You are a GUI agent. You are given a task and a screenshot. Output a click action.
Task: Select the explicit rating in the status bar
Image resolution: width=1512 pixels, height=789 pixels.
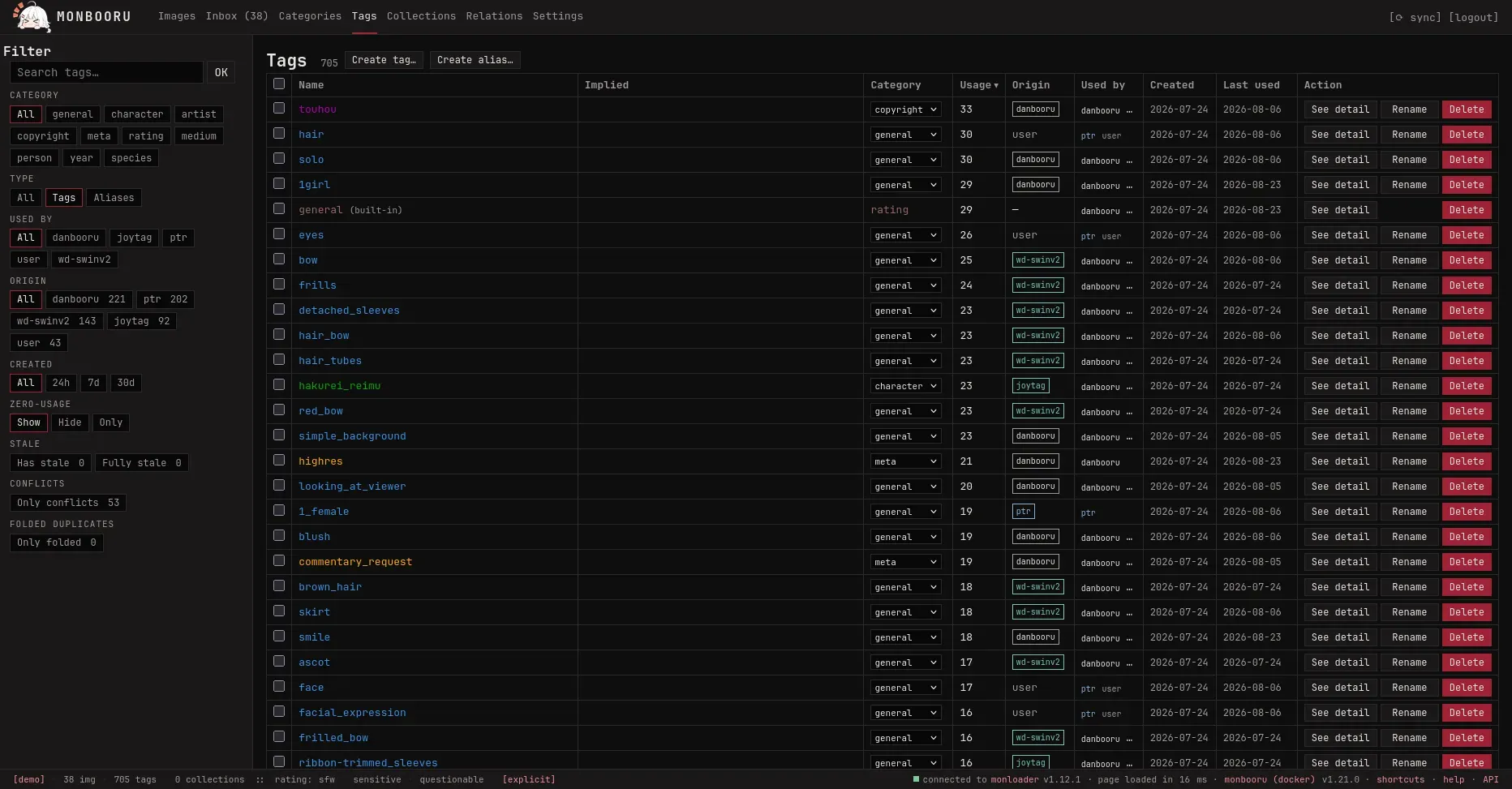click(529, 779)
